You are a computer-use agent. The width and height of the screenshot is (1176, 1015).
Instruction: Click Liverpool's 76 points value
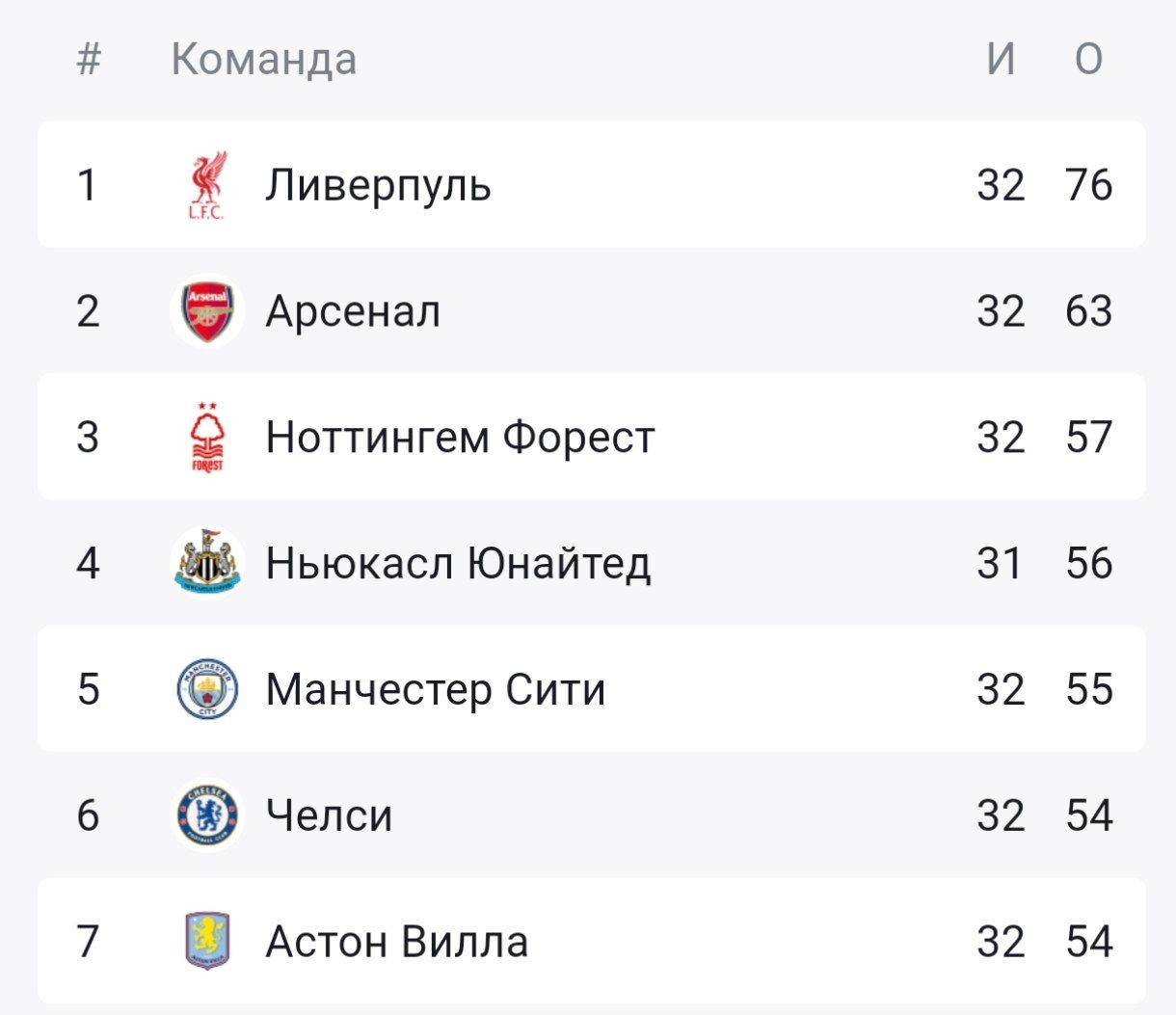pyautogui.click(x=1088, y=185)
